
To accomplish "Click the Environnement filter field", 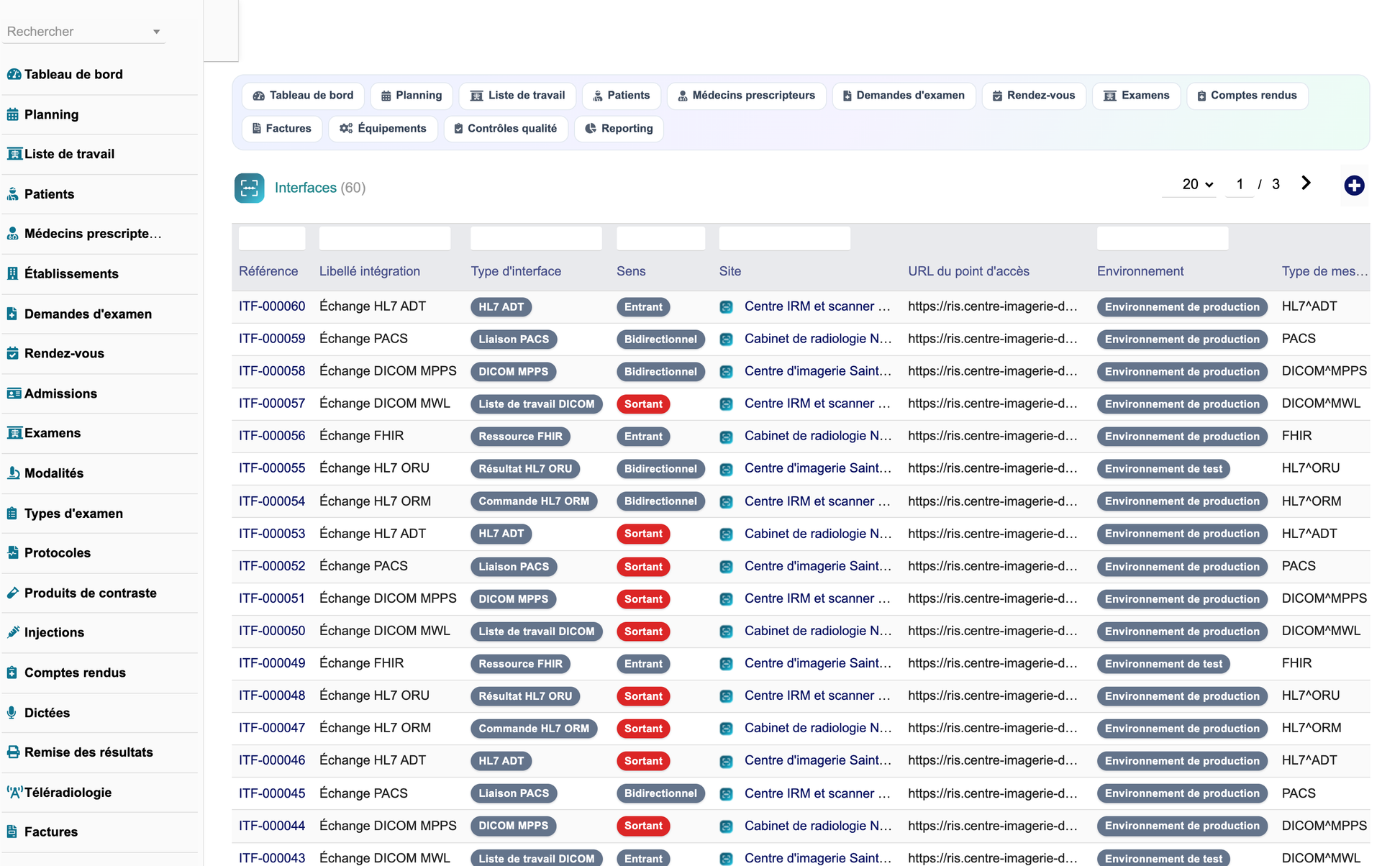I will click(x=1163, y=239).
